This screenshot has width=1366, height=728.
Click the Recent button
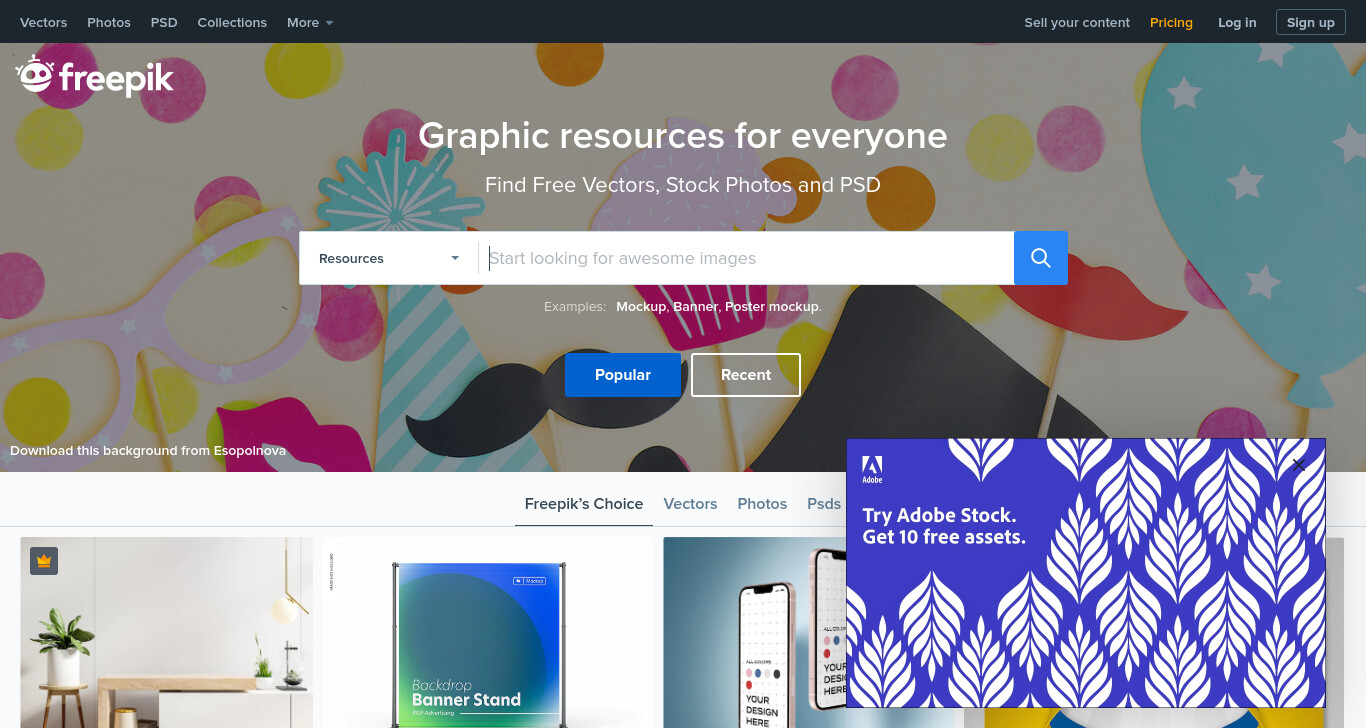[x=746, y=375]
